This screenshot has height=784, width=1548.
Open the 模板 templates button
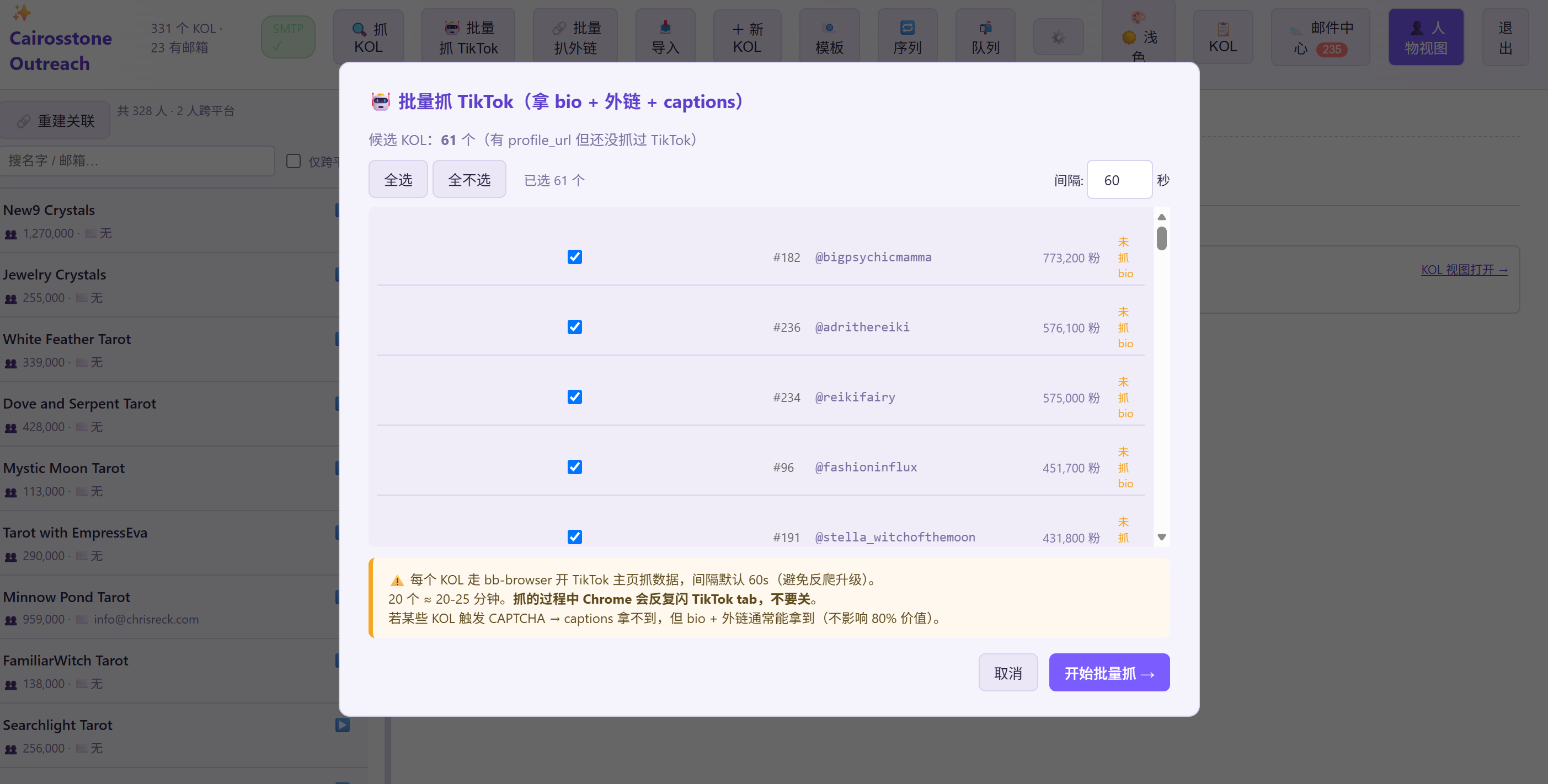click(x=829, y=37)
